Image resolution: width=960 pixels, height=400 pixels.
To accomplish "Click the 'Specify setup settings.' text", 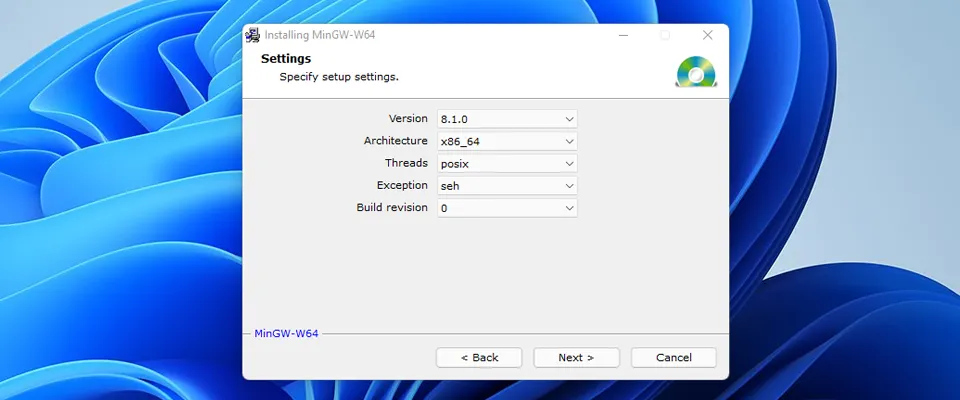I will tap(339, 77).
